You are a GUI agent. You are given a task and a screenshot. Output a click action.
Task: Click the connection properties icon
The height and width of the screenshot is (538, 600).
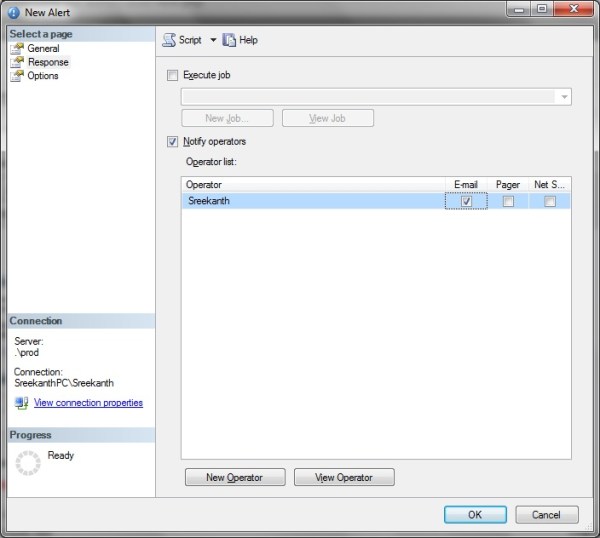click(21, 403)
